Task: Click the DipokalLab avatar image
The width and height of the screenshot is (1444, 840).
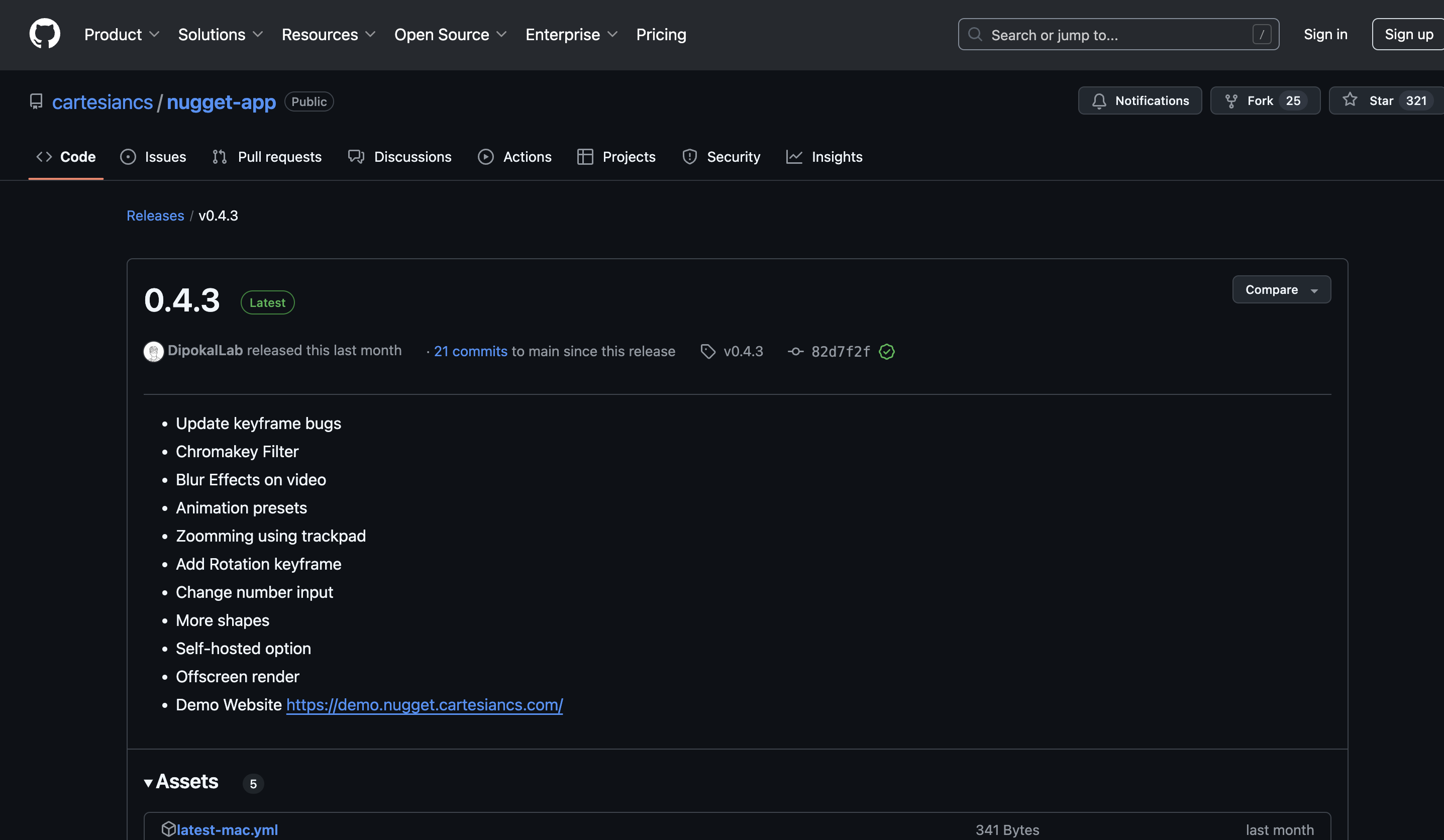Action: 154,351
